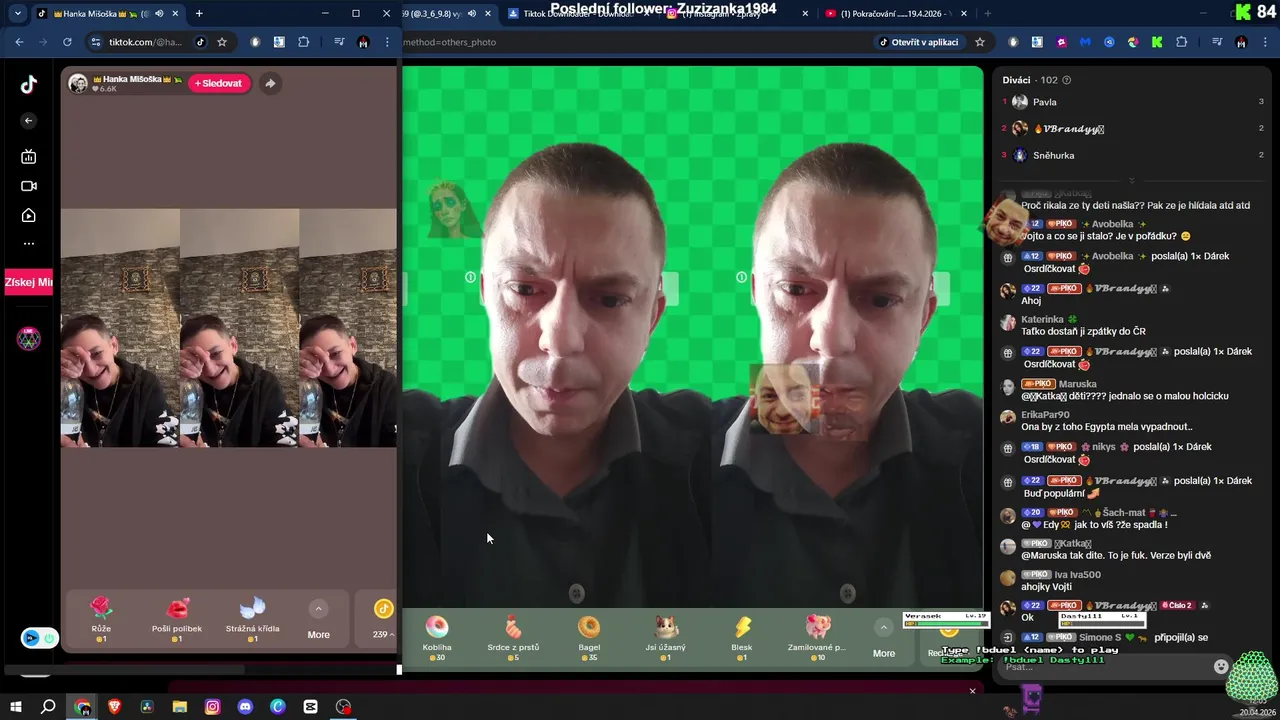Open the ErikaPar90 commenter name
The width and height of the screenshot is (1280, 720).
pos(1045,415)
